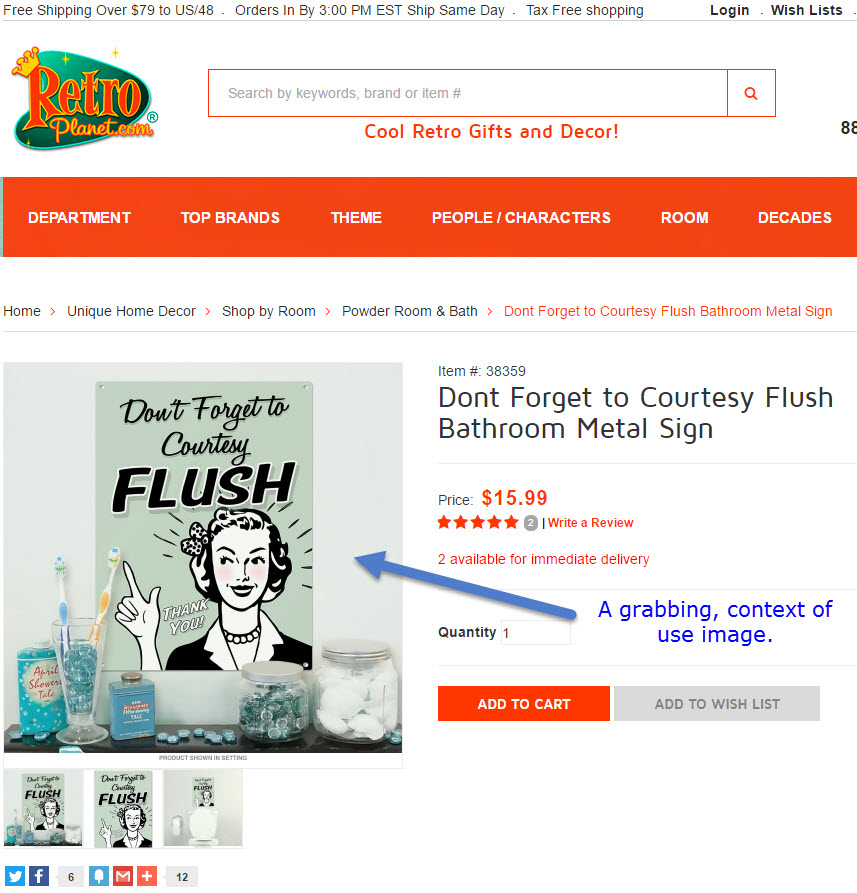Expand the Decades menu
The height and width of the screenshot is (893, 857).
pos(794,218)
